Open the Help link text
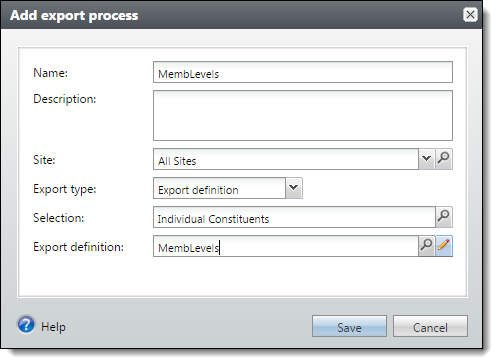498x364 pixels. point(53,327)
